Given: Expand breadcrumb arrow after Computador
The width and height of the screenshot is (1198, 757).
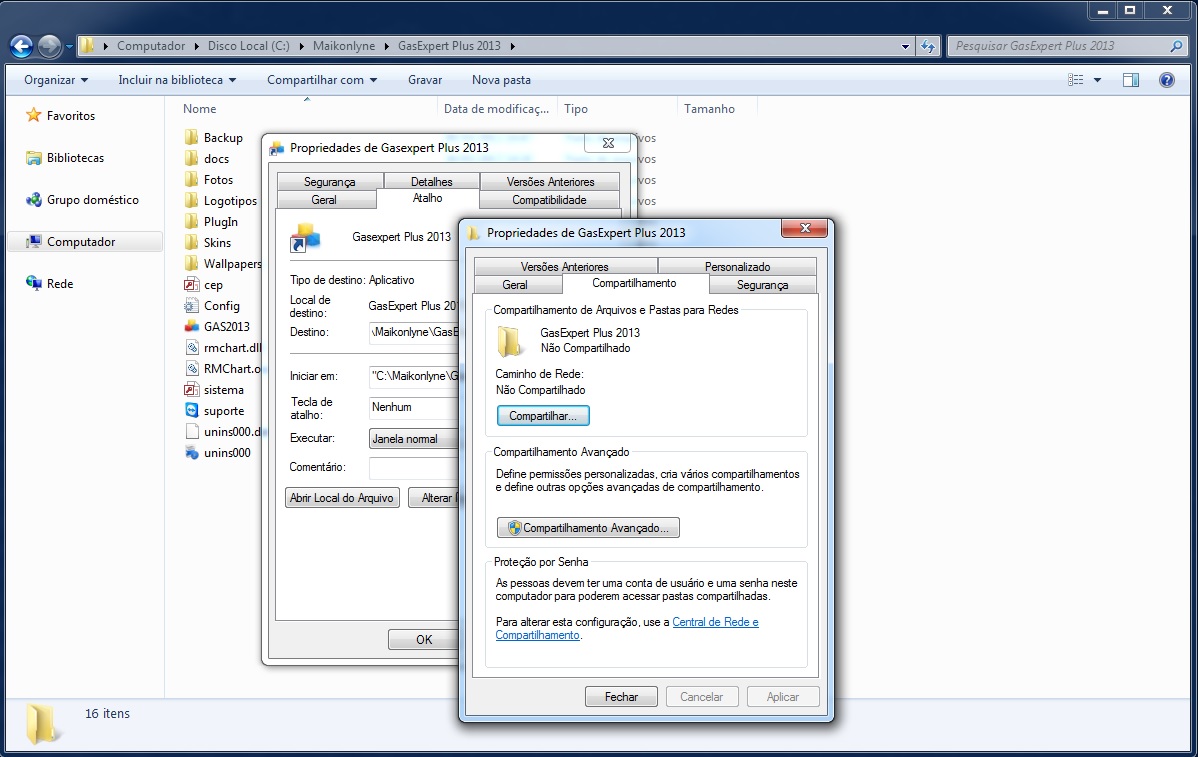Looking at the screenshot, I should pyautogui.click(x=196, y=46).
